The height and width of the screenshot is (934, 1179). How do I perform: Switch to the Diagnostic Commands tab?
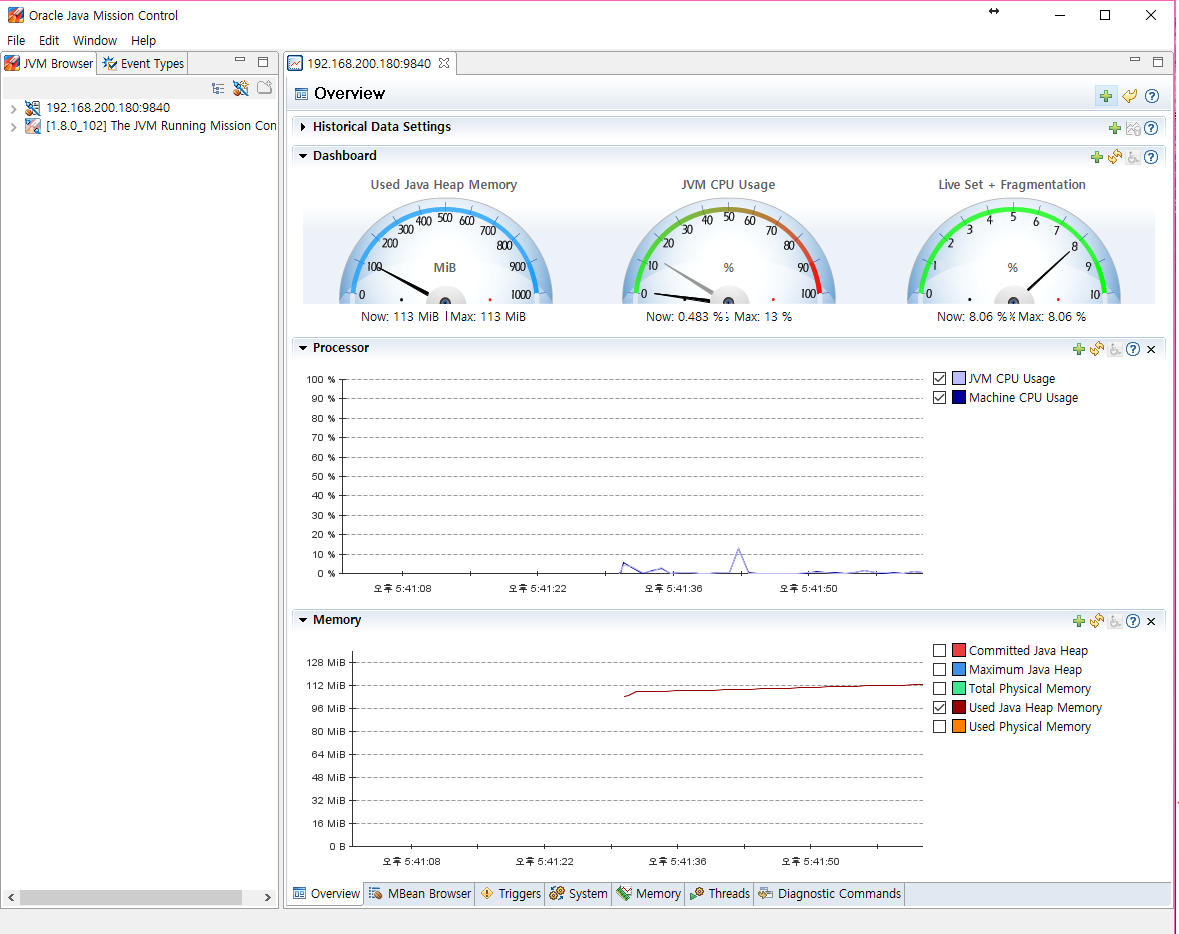(830, 893)
